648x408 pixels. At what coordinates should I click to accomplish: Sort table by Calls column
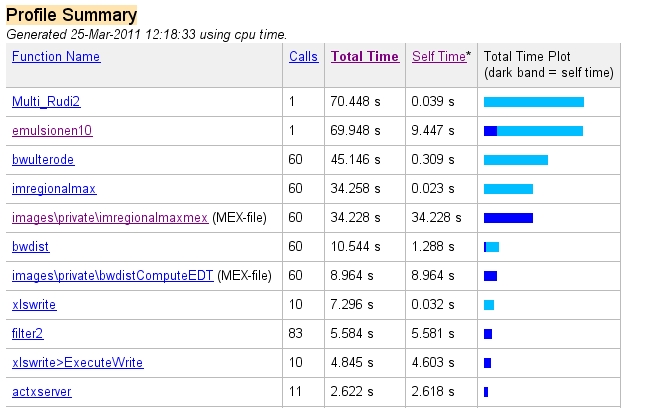pyautogui.click(x=304, y=57)
